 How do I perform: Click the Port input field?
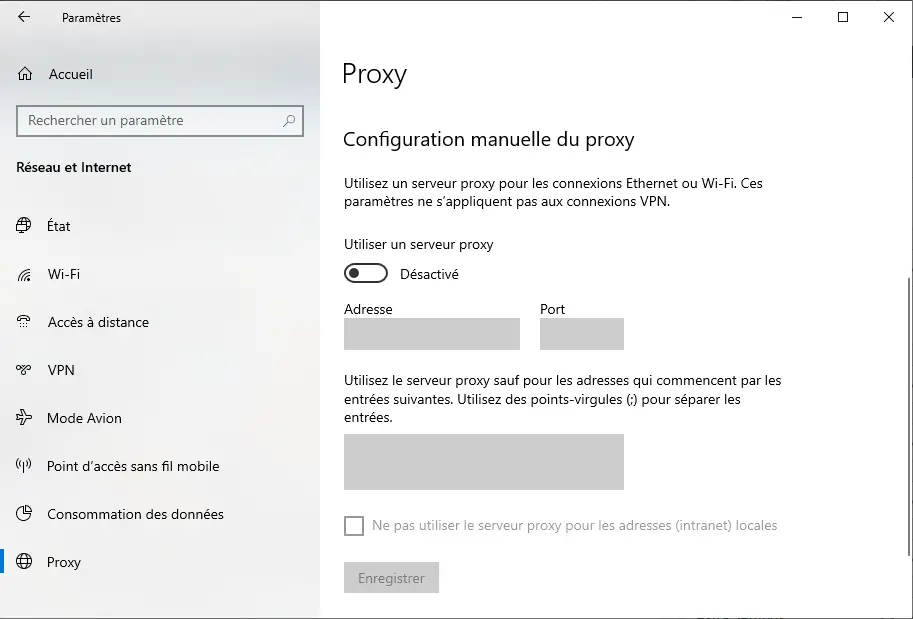(x=582, y=334)
